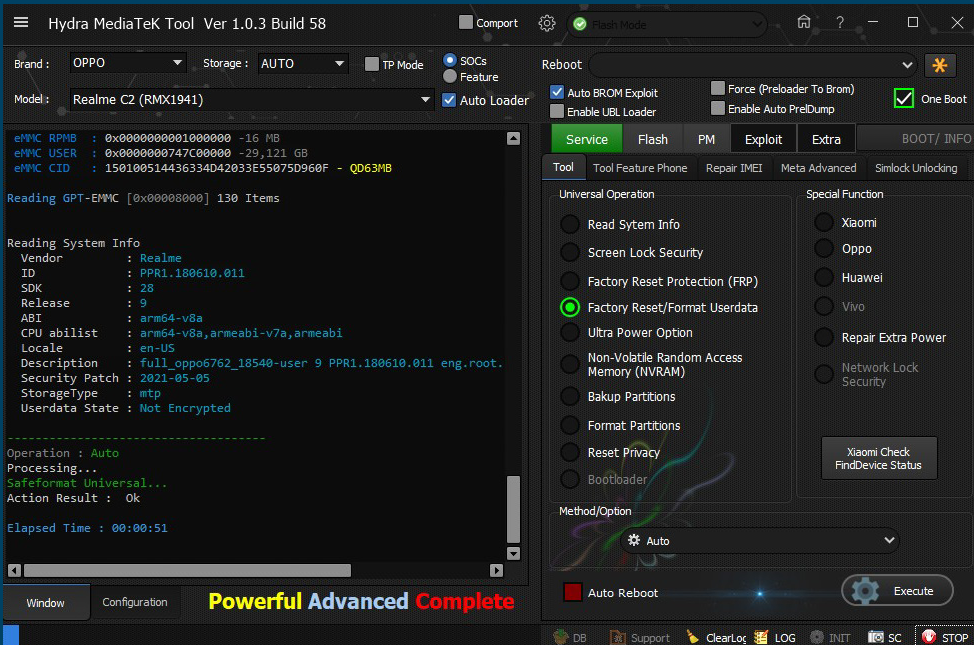Open the hamburger menu

21,22
